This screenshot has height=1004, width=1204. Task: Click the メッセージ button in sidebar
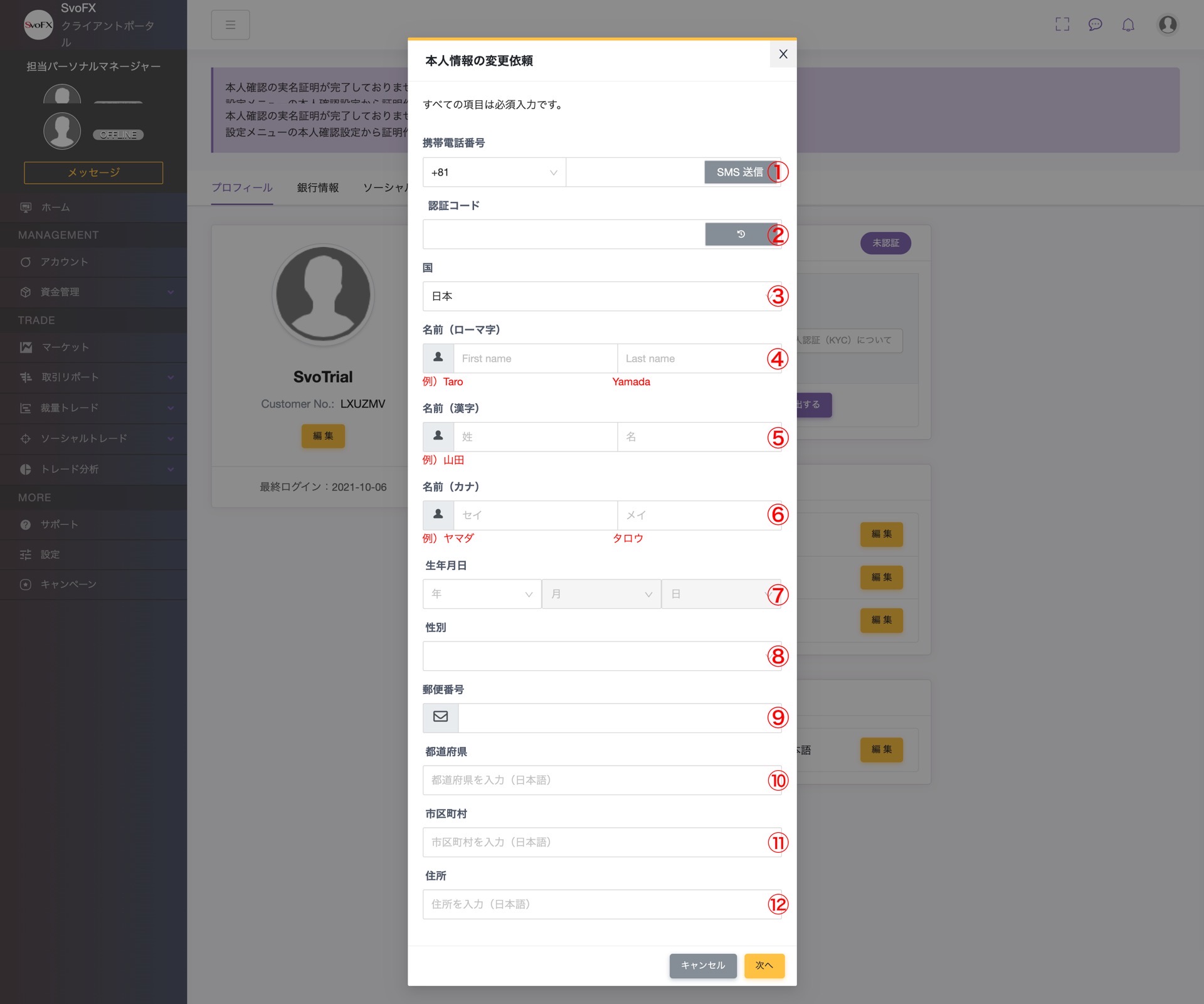pyautogui.click(x=93, y=172)
